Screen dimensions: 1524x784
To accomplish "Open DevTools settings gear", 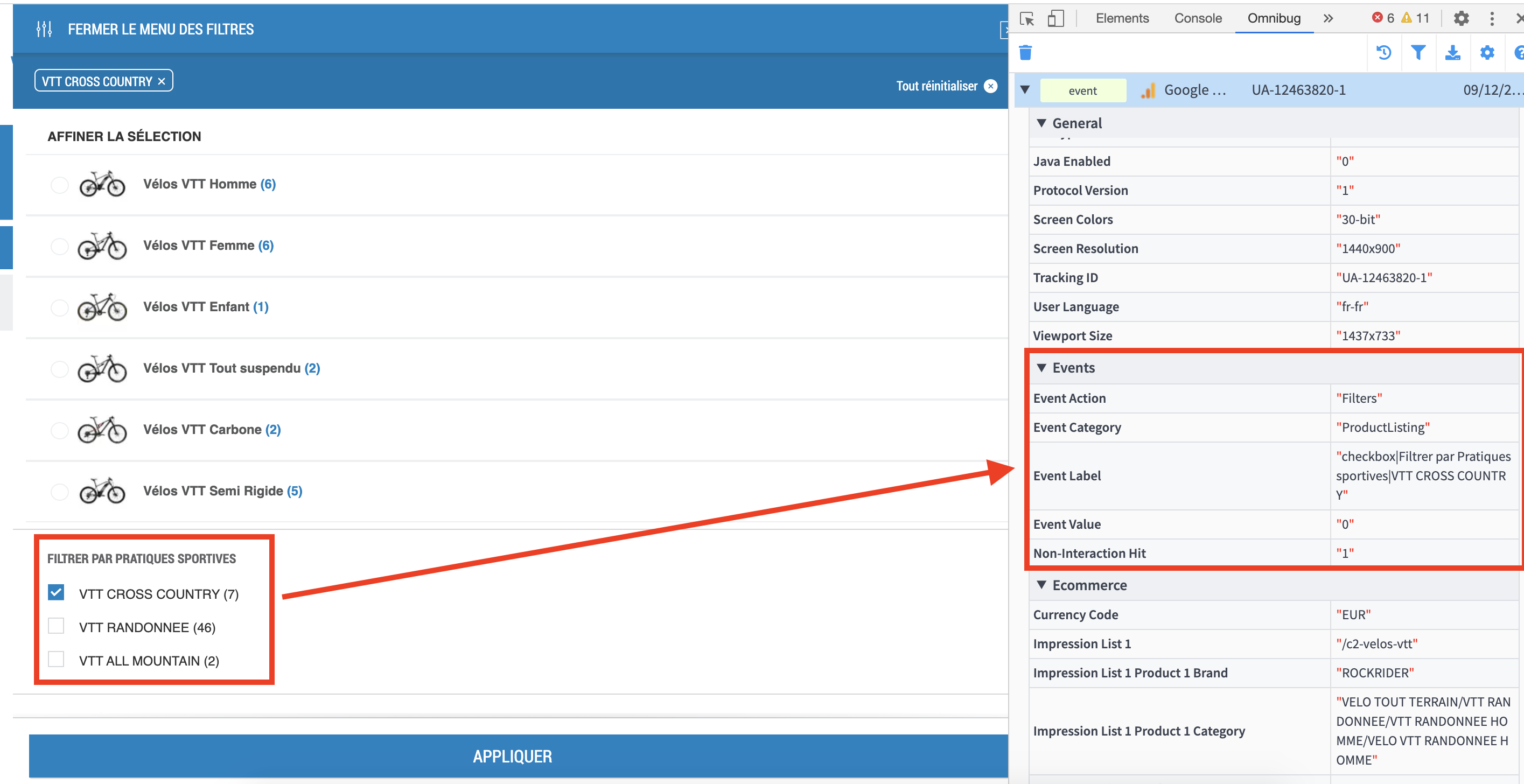I will [x=1462, y=18].
